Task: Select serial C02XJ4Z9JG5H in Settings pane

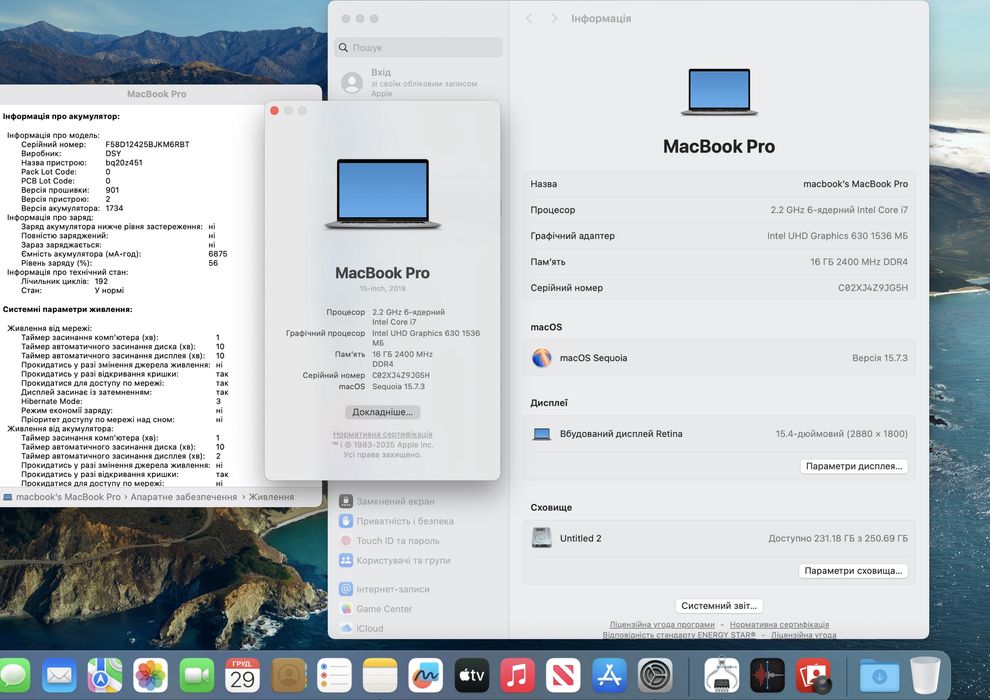Action: (x=873, y=287)
